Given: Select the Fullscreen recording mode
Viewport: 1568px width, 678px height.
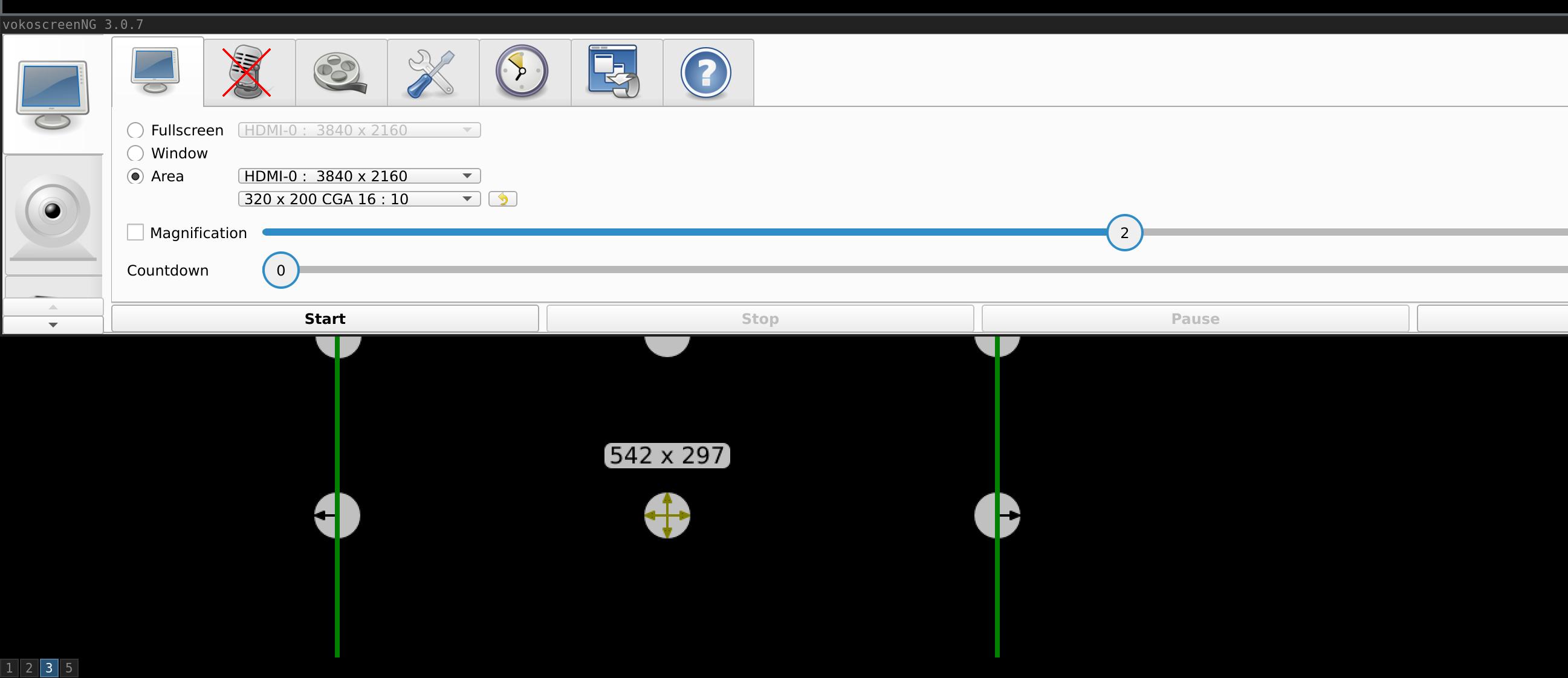Looking at the screenshot, I should 136,130.
